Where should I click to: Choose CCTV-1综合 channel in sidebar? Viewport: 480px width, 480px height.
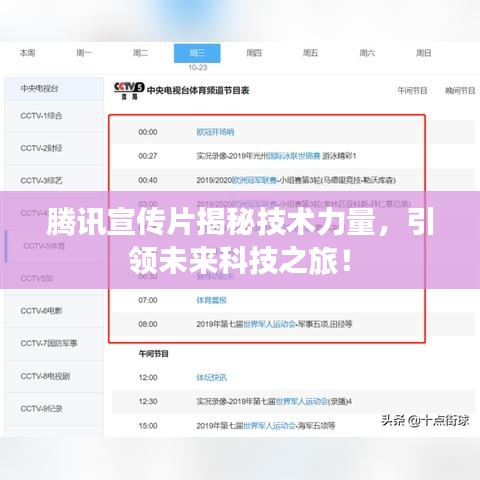pos(54,116)
